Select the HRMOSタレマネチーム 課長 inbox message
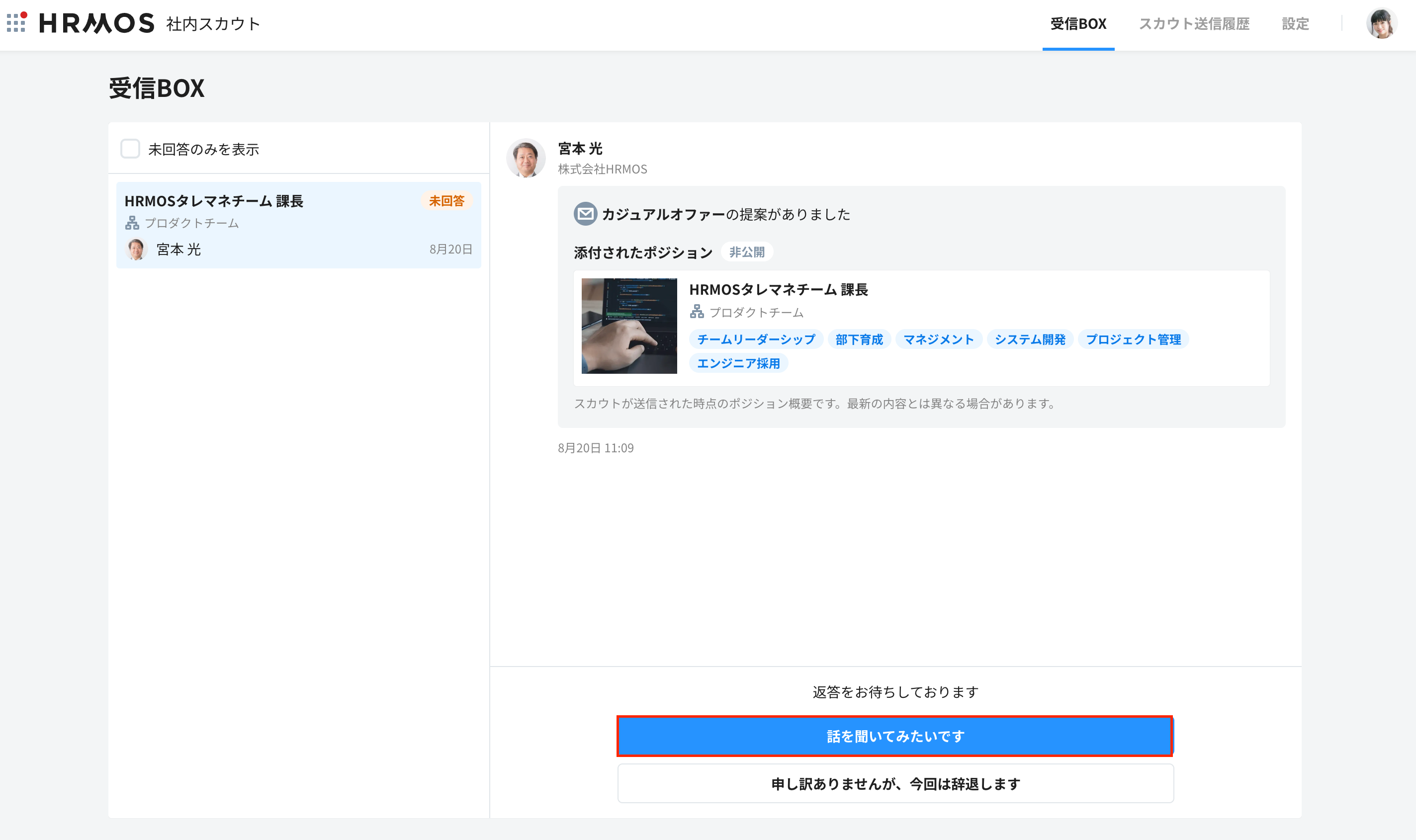 coord(298,225)
